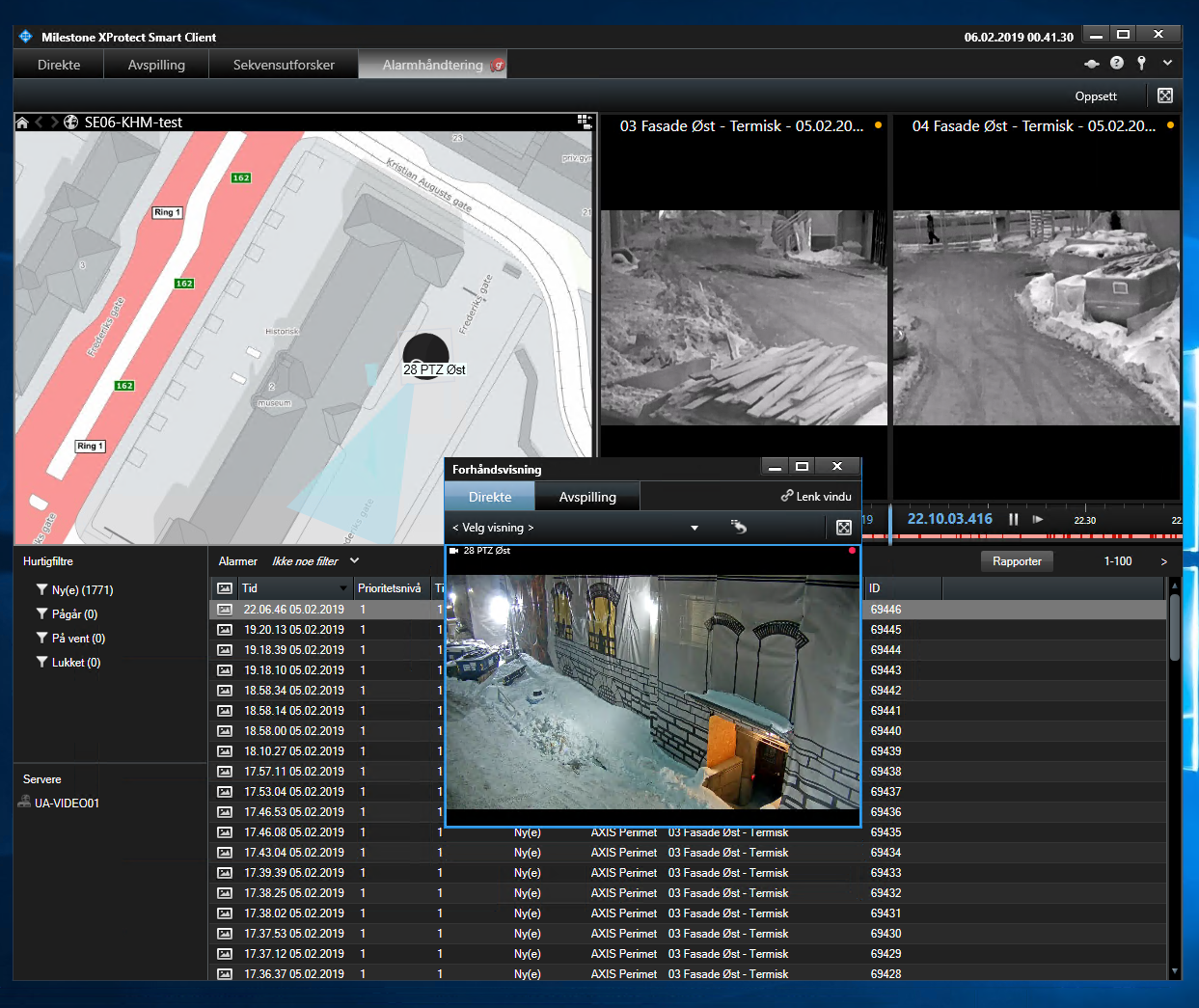Screen dimensions: 1199x1008
Task: Open the status indicator icon in top bar
Action: click(1092, 64)
